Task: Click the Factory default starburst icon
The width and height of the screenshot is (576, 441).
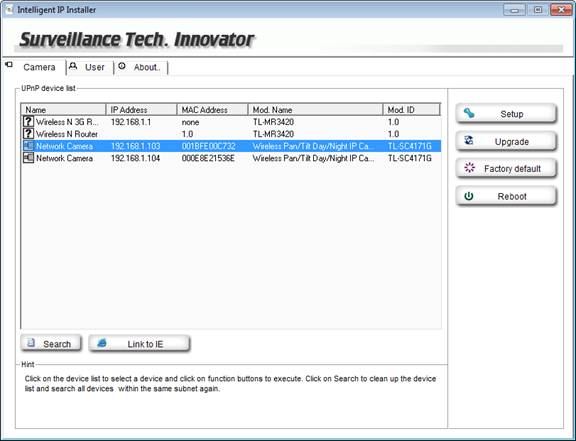Action: [469, 168]
